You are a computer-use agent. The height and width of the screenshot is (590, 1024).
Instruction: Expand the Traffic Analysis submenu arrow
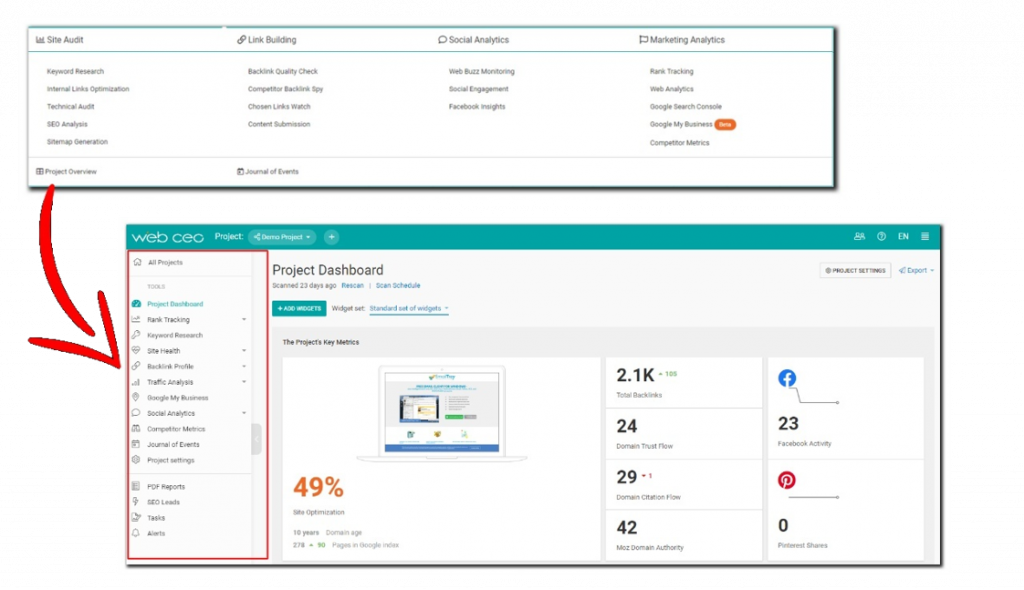pos(244,382)
